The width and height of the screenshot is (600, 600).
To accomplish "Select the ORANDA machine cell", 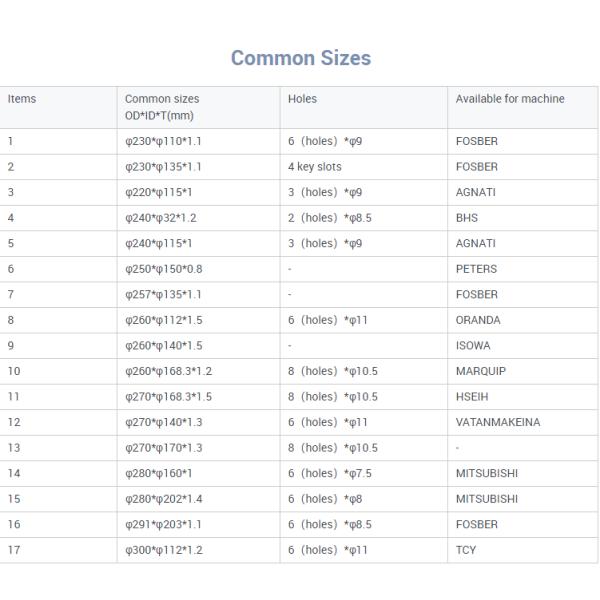I will [478, 320].
